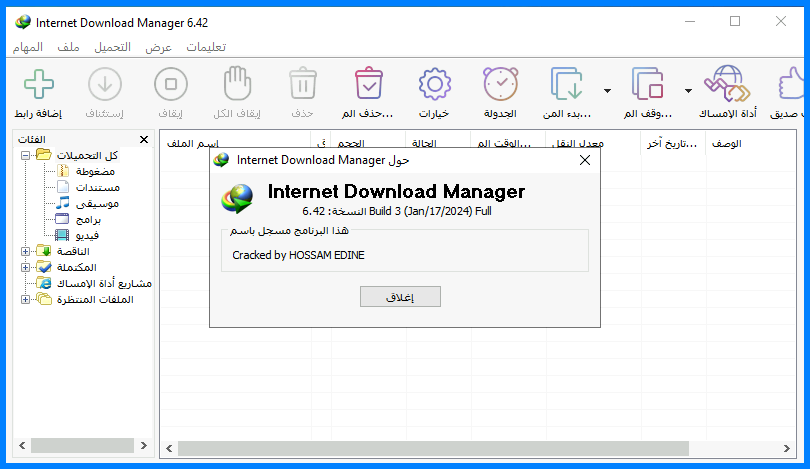Close the About dialog with X

(585, 160)
